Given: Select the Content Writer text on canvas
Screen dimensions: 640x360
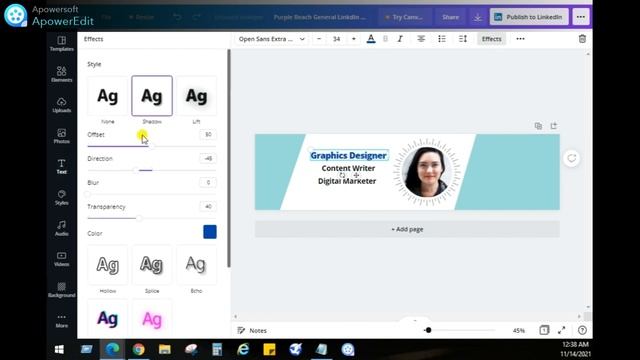Looking at the screenshot, I should pos(348,168).
